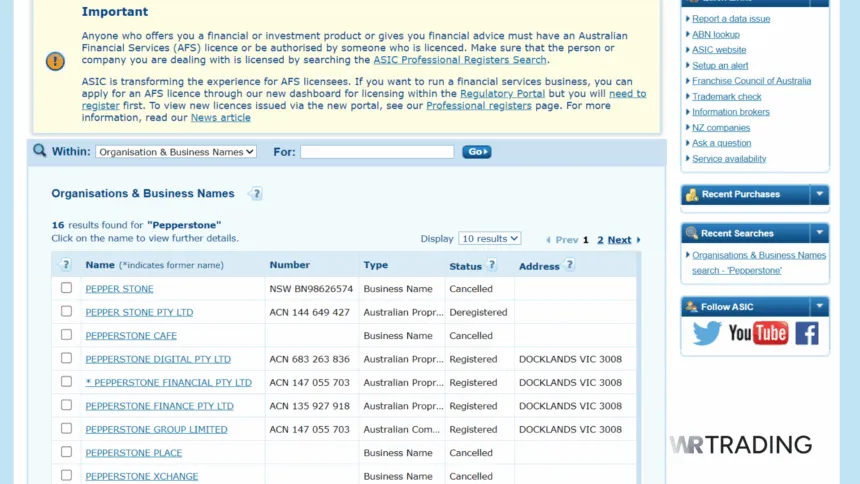Click the Deregistered status cell

click(478, 312)
